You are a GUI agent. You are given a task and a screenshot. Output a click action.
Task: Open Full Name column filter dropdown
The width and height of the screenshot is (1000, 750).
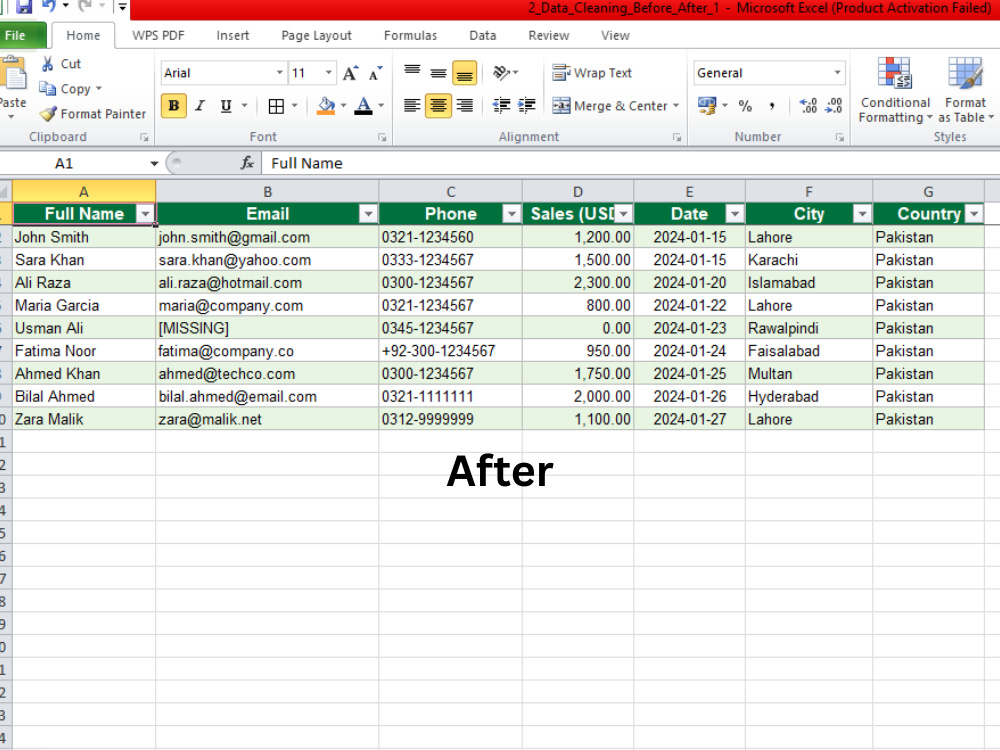click(145, 214)
